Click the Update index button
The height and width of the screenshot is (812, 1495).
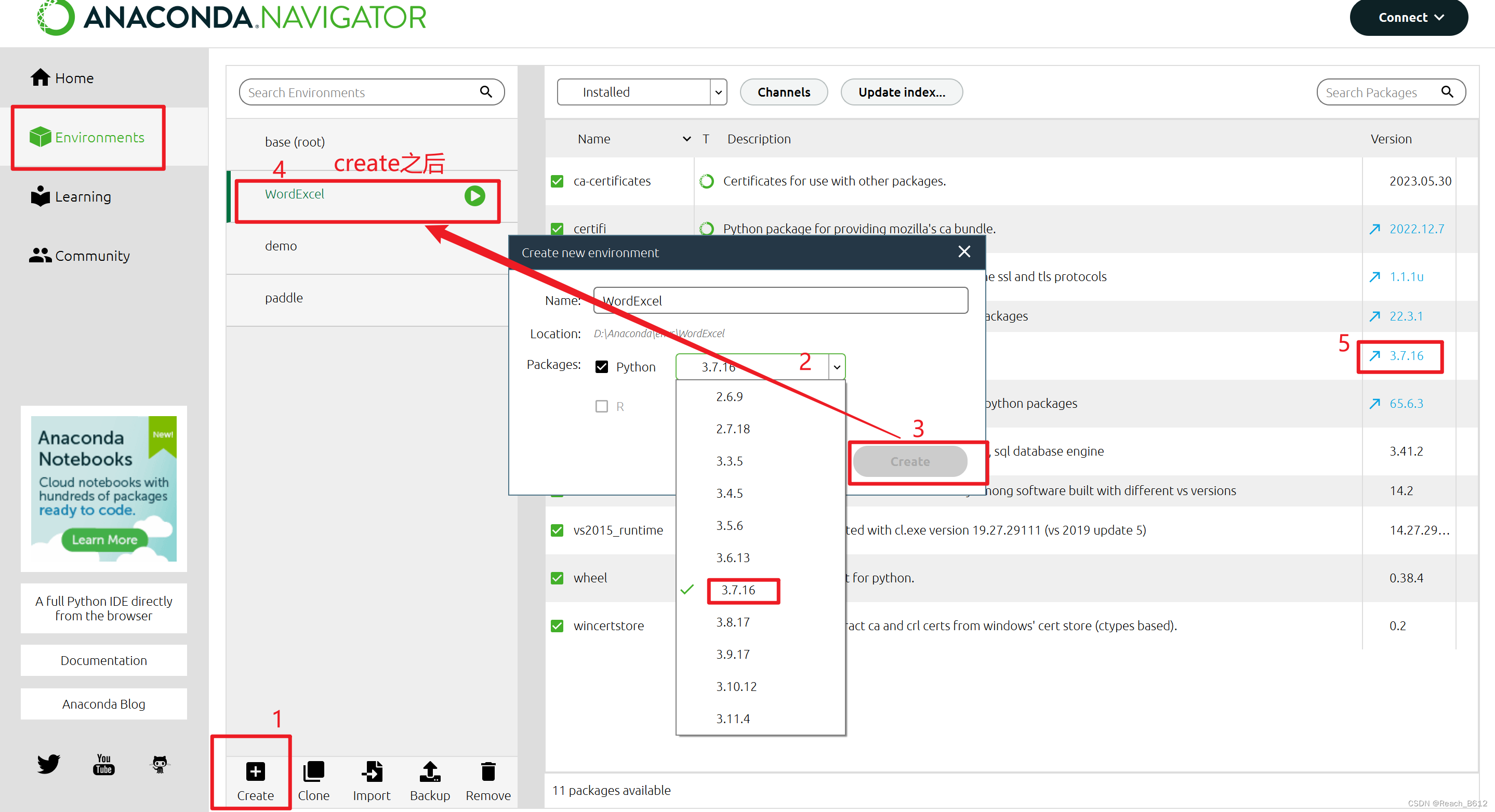pyautogui.click(x=901, y=92)
